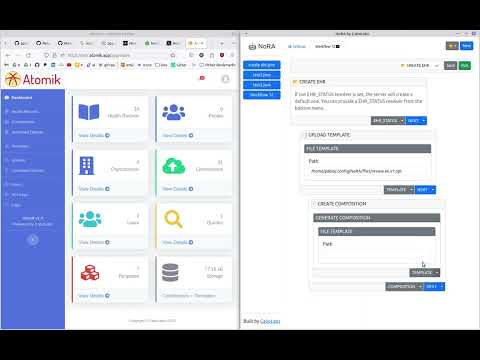Image resolution: width=480 pixels, height=360 pixels.
Task: Click the second blue workflow button in NoRA sidebar
Action: (262, 75)
